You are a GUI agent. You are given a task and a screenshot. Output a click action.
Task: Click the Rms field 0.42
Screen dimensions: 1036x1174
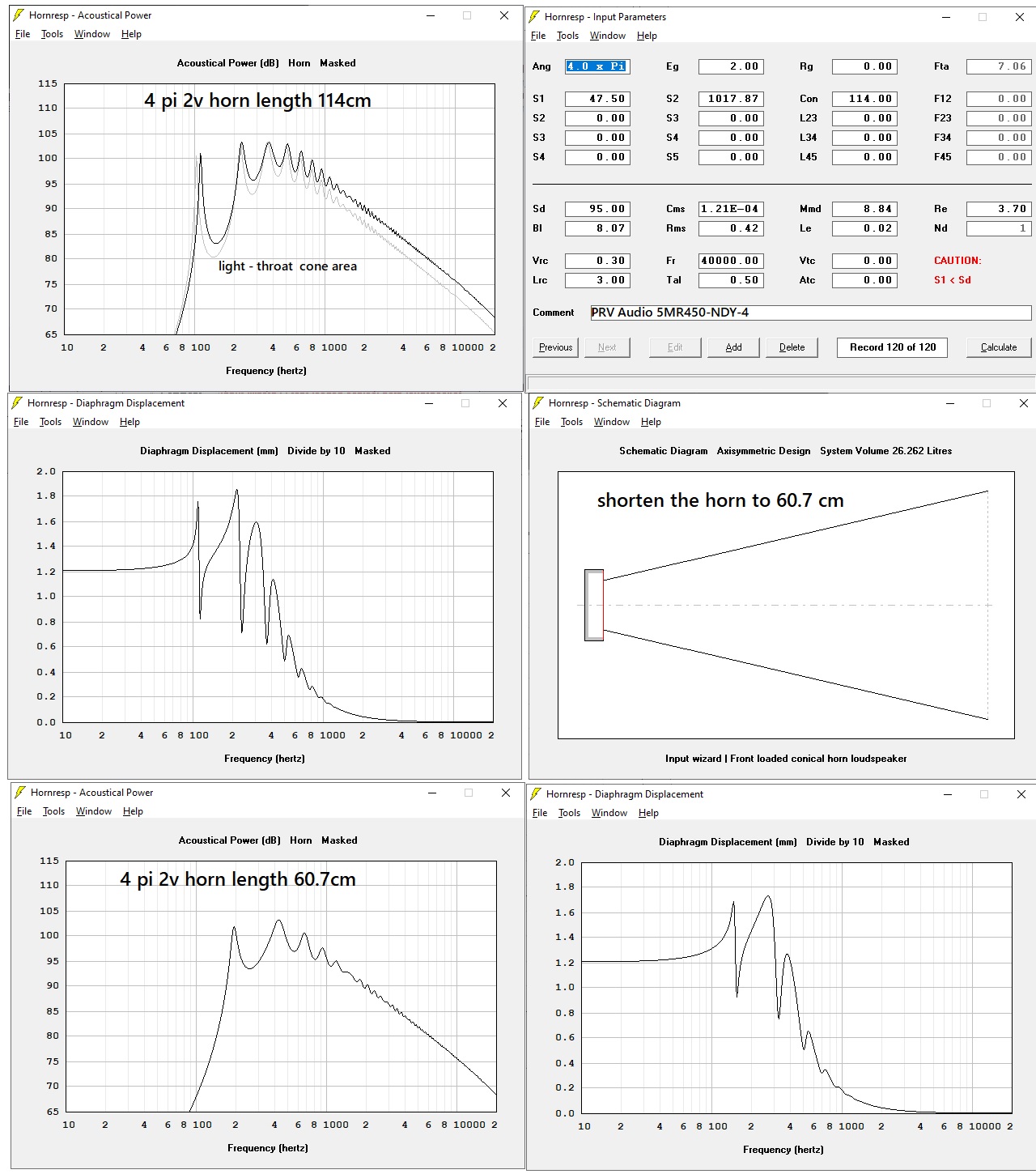731,228
